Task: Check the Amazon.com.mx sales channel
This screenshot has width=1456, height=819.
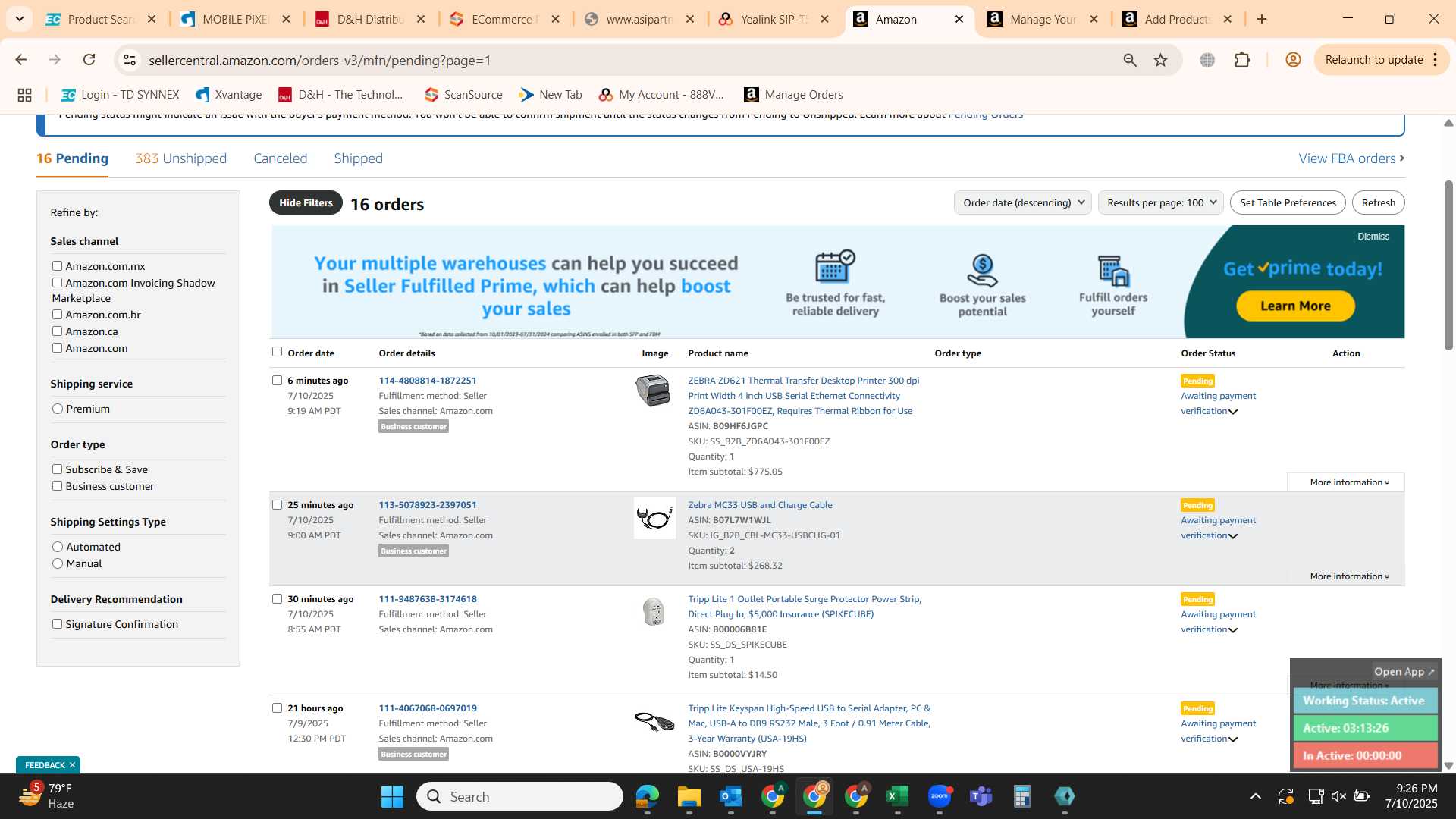Action: click(57, 266)
